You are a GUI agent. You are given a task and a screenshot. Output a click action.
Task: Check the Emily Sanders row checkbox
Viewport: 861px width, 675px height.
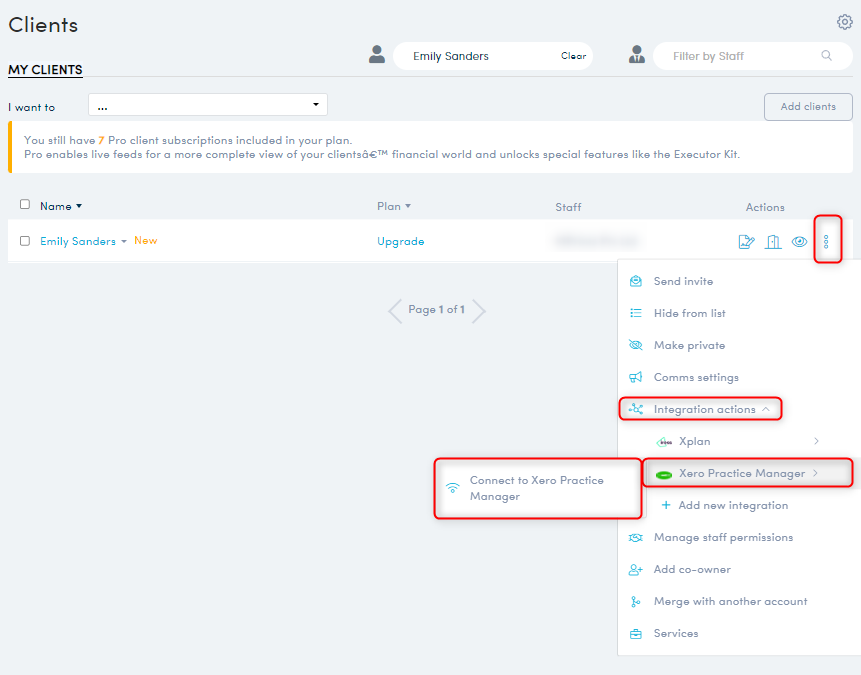tap(25, 241)
